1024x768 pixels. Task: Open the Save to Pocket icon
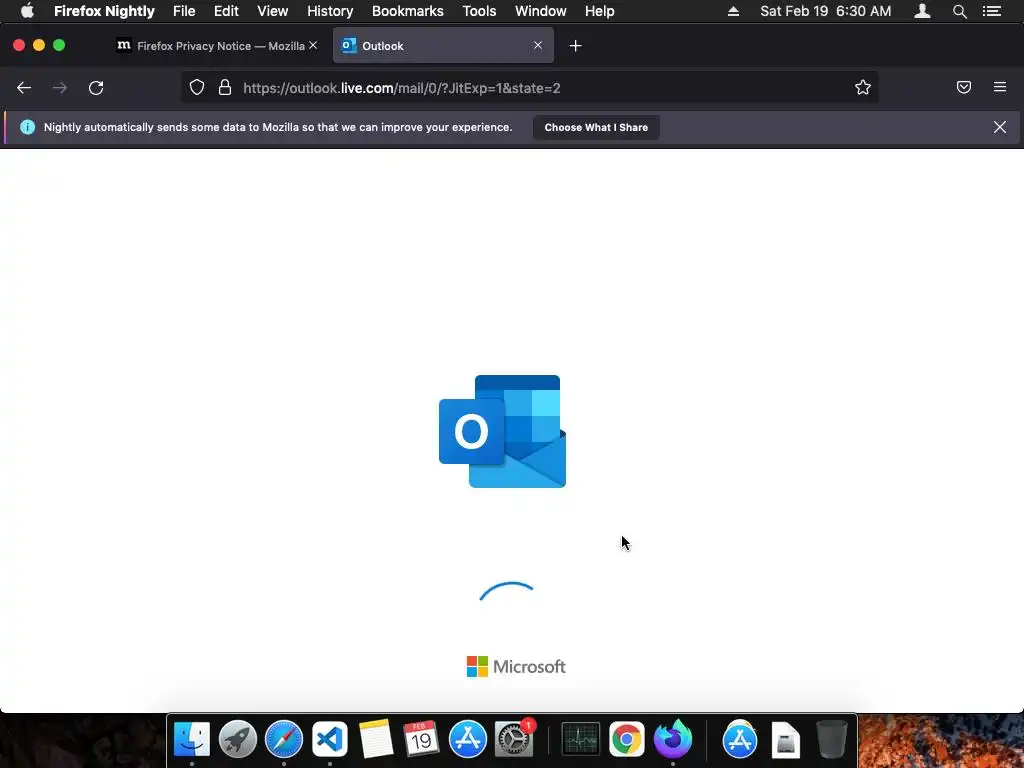964,88
